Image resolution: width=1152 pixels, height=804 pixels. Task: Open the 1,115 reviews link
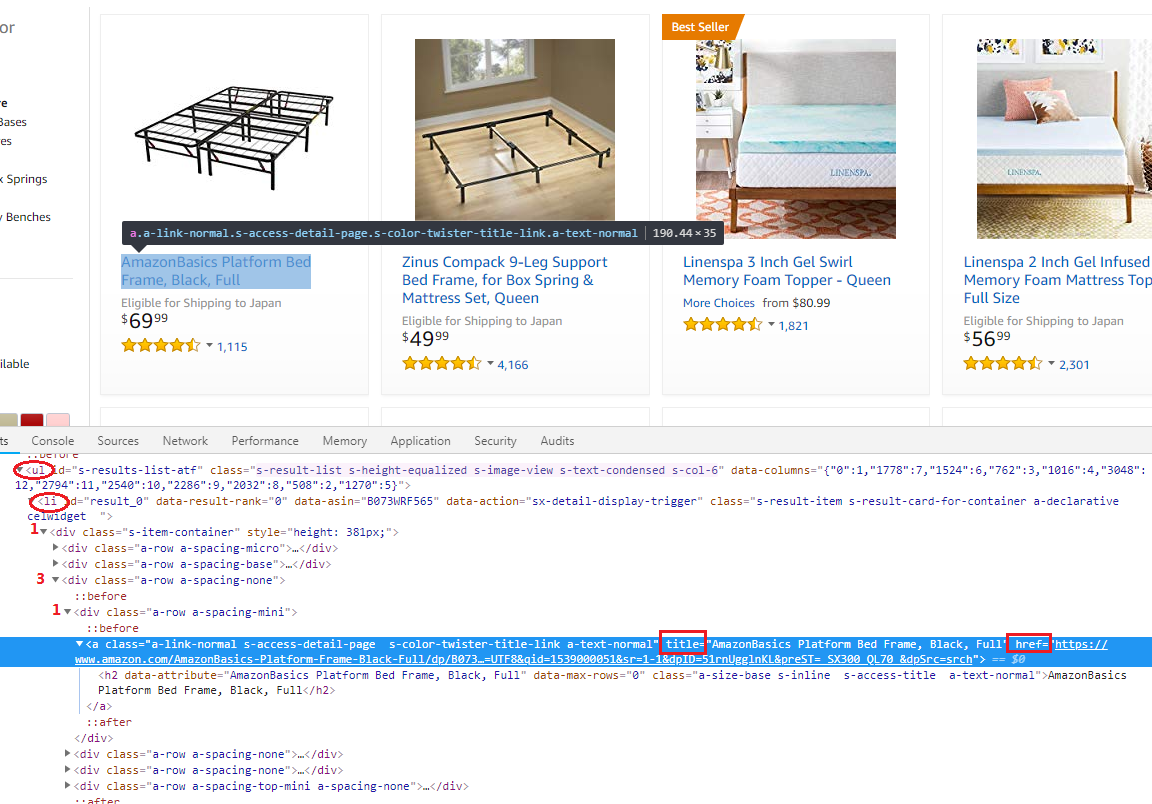click(232, 347)
